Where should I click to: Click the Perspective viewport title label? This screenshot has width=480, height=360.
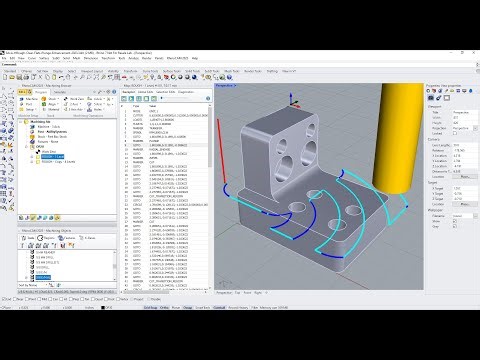224,86
